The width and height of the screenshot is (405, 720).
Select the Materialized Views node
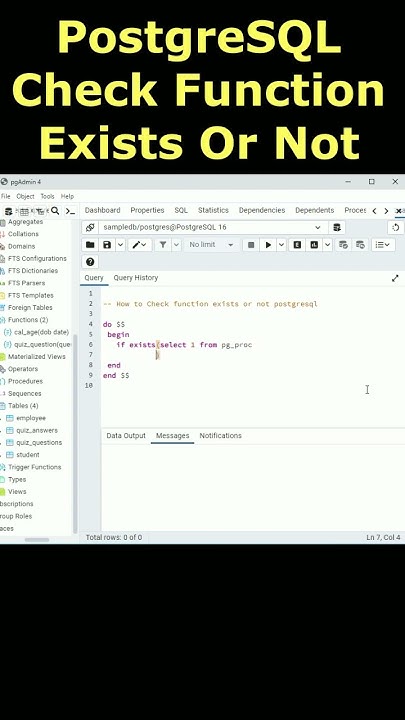[36, 356]
